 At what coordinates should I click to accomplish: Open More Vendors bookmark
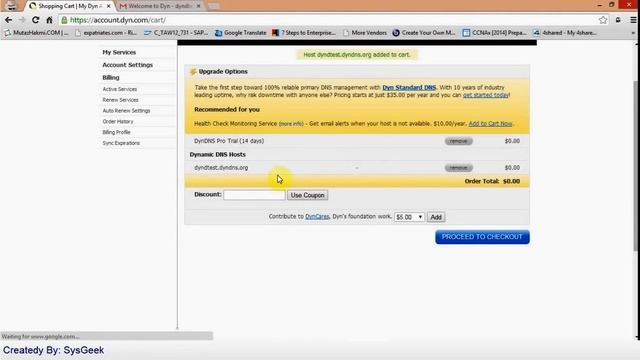[x=365, y=33]
